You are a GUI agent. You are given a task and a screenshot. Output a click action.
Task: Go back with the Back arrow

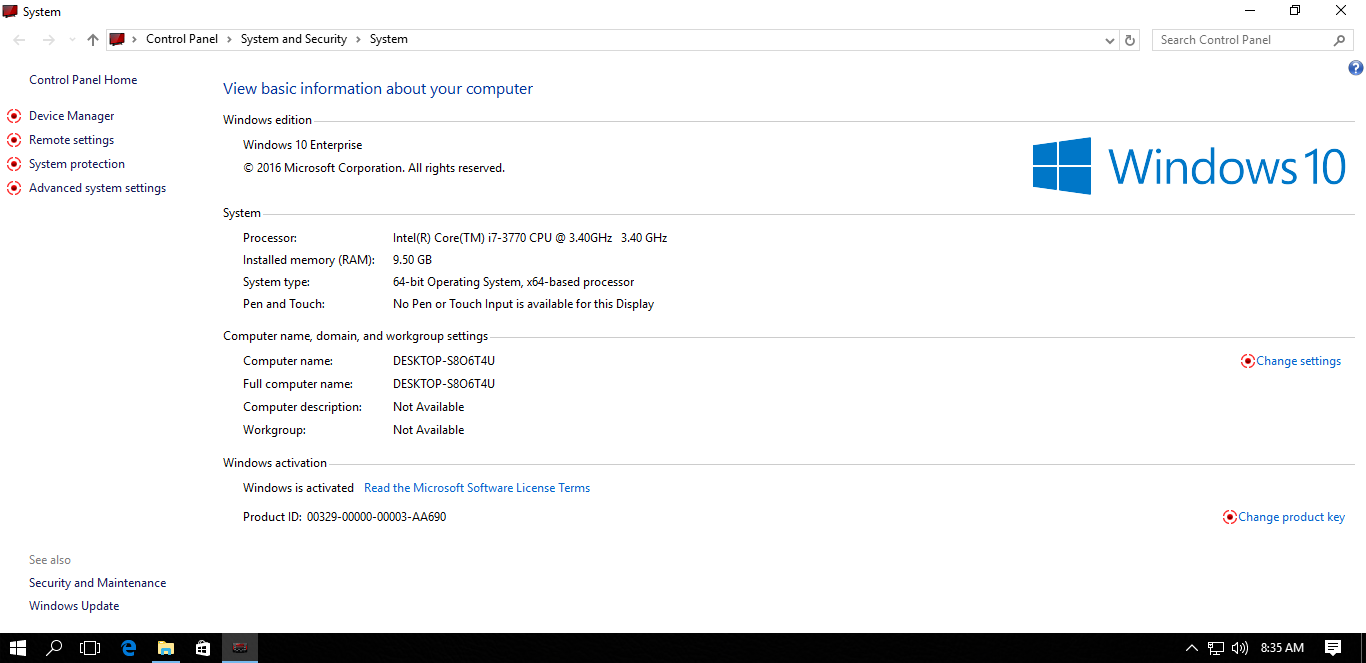20,40
